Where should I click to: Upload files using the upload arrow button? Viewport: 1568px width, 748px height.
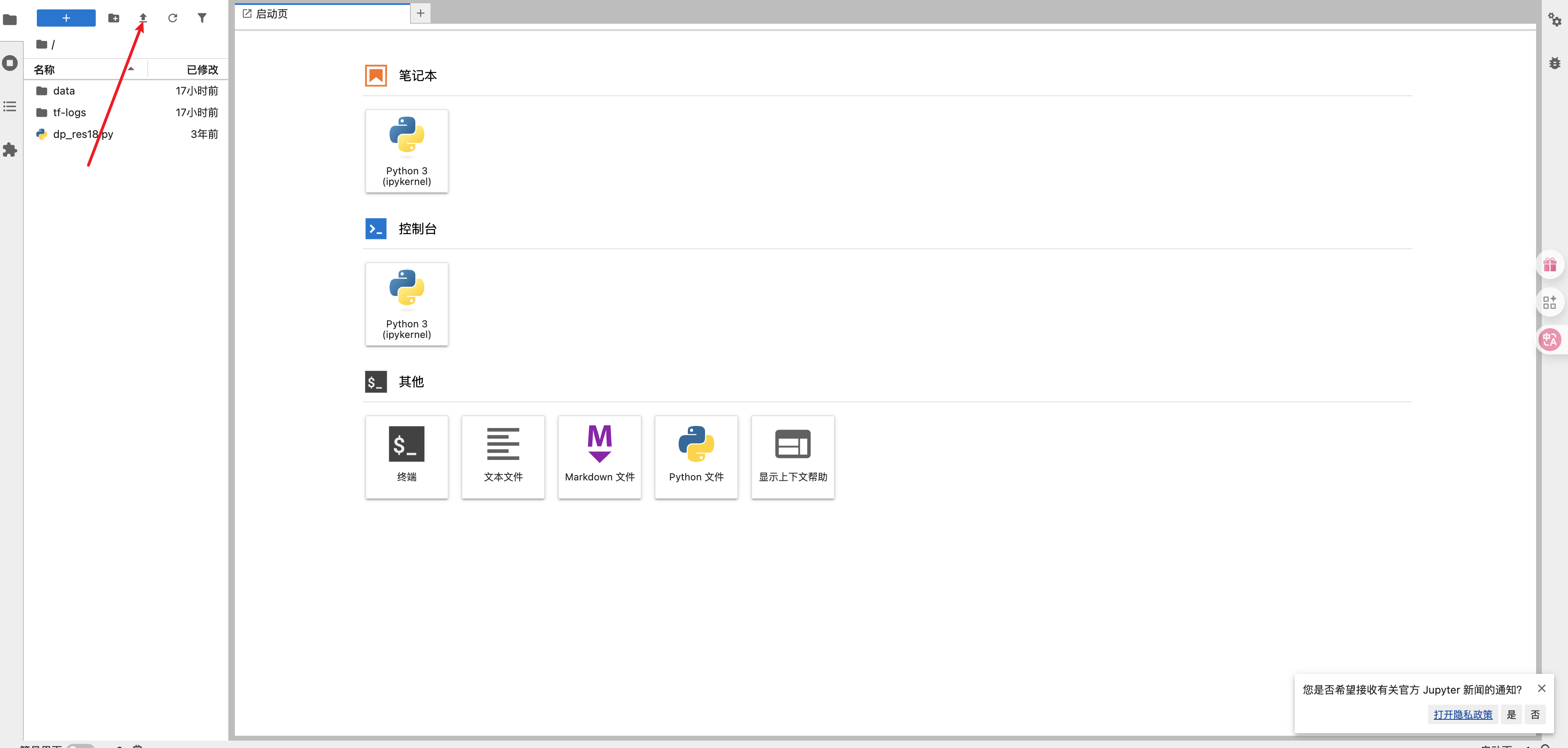143,18
